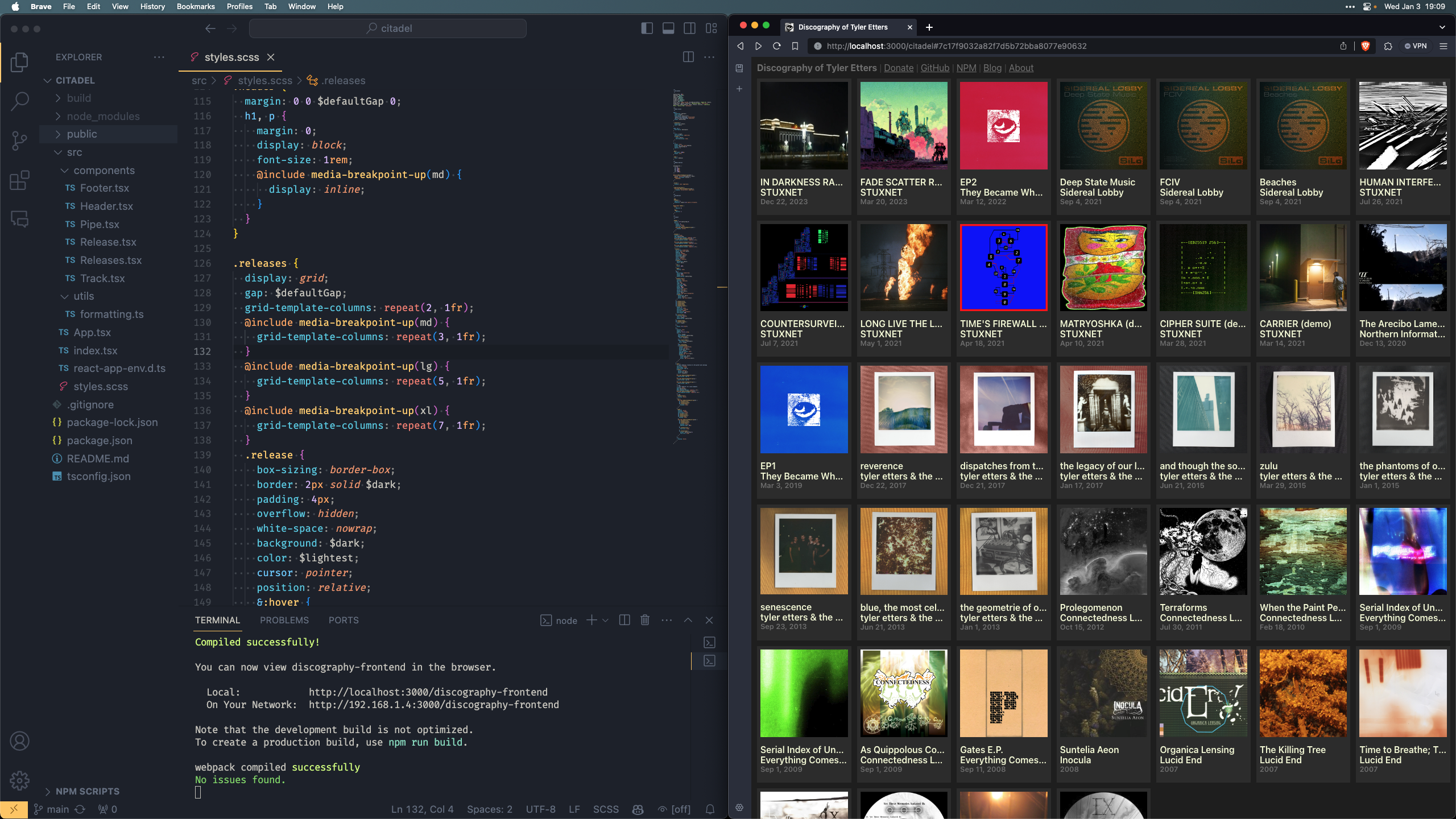Open the Accounts icon in the activity bar
The height and width of the screenshot is (819, 1456).
(x=19, y=741)
